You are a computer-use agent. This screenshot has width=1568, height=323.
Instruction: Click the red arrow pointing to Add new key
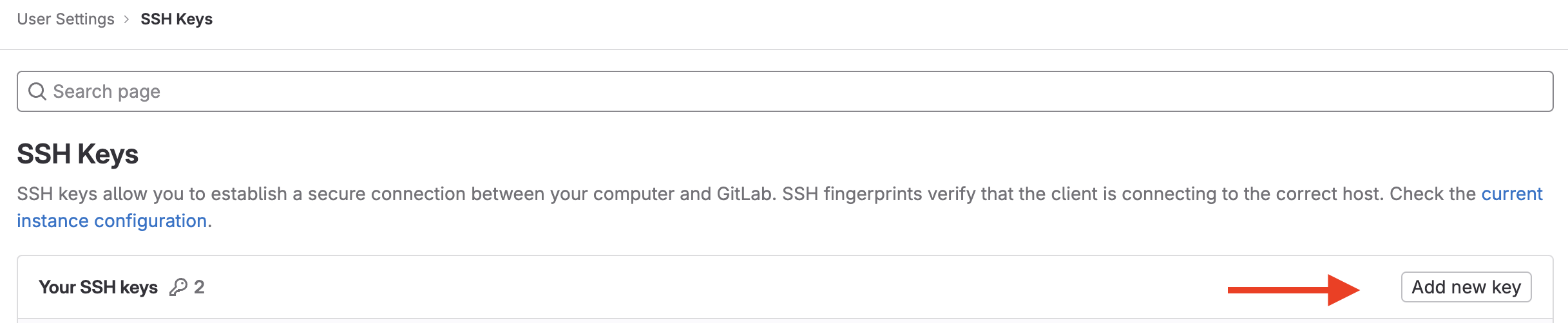1292,290
